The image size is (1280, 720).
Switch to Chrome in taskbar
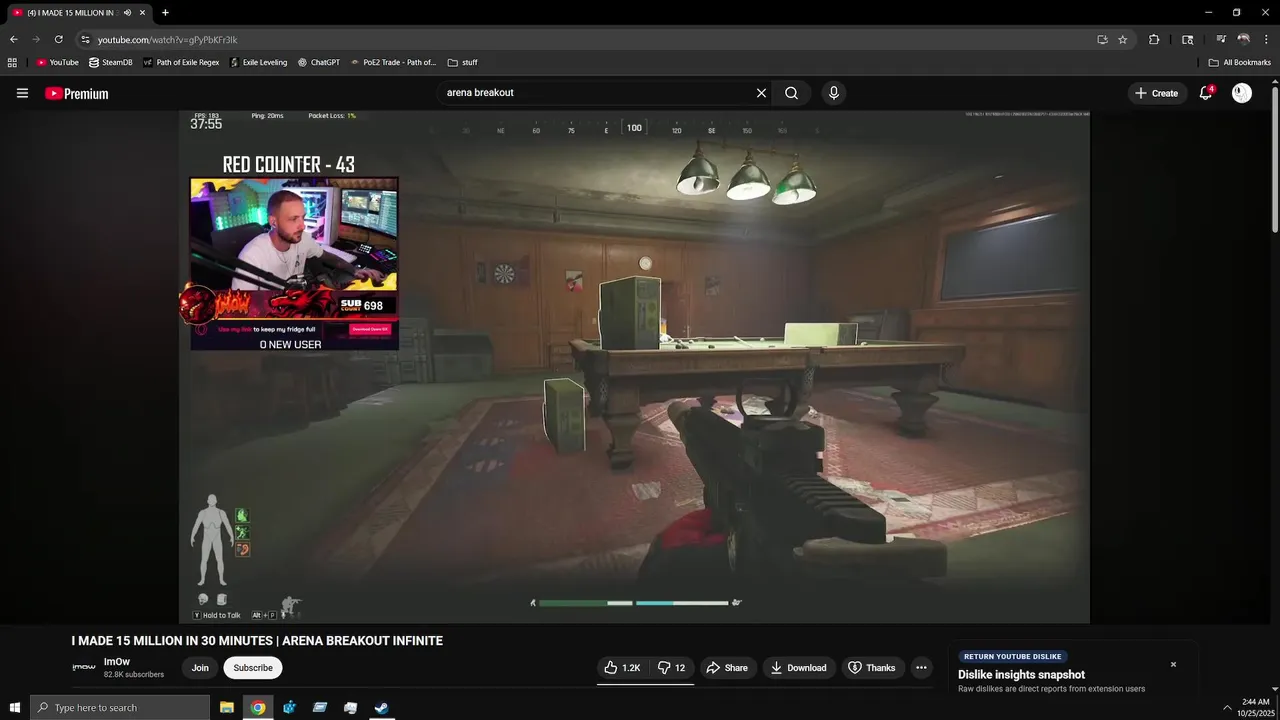(x=258, y=707)
